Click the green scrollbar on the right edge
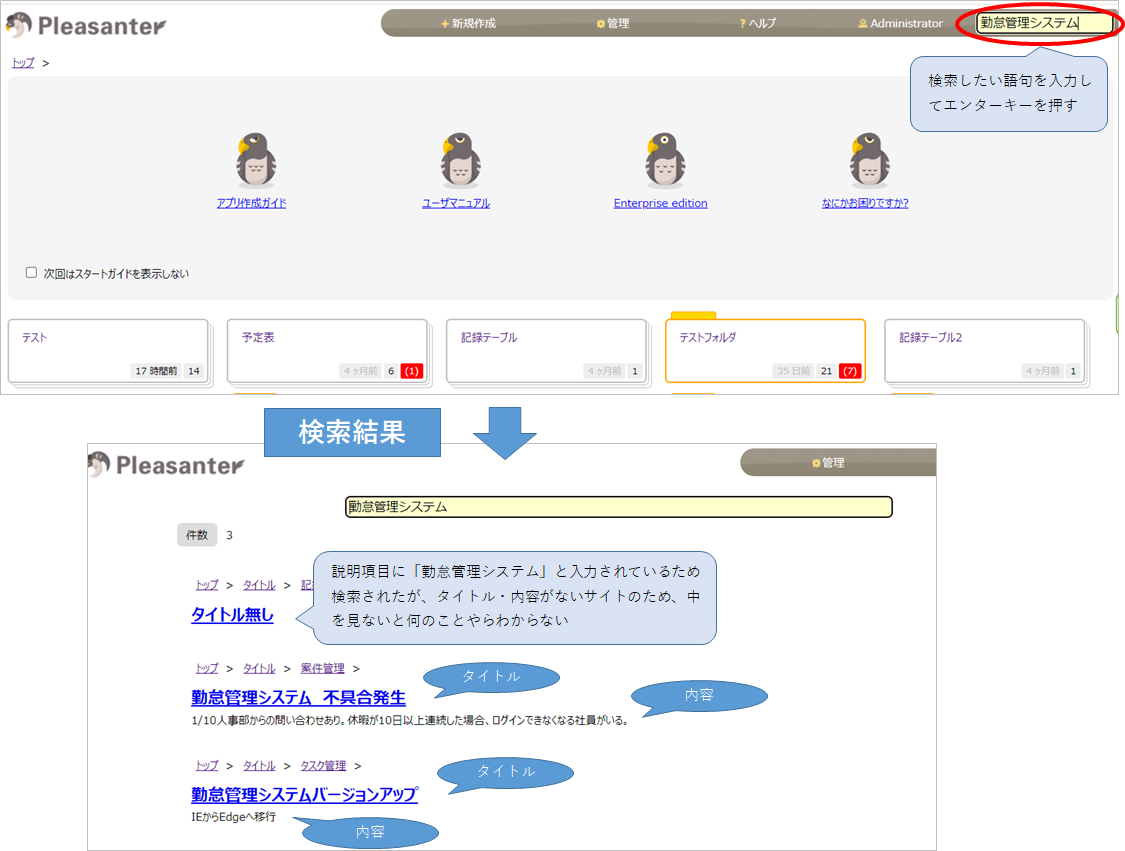The width and height of the screenshot is (1125, 851). tap(1119, 313)
